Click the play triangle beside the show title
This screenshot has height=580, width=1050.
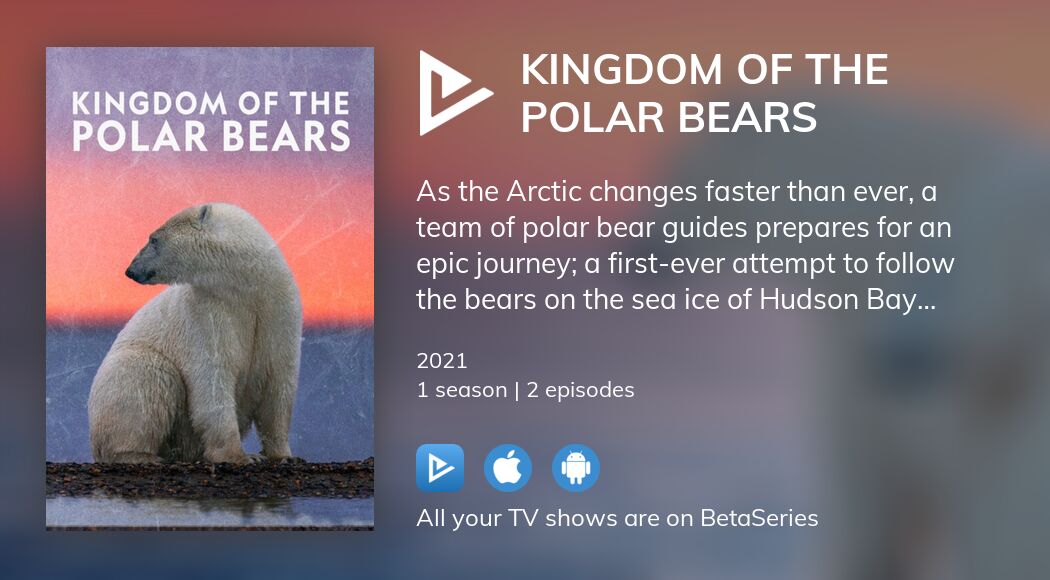click(x=455, y=93)
